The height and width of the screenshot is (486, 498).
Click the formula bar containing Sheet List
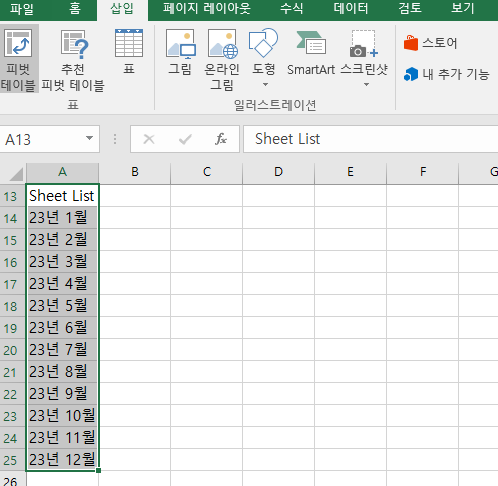(371, 139)
